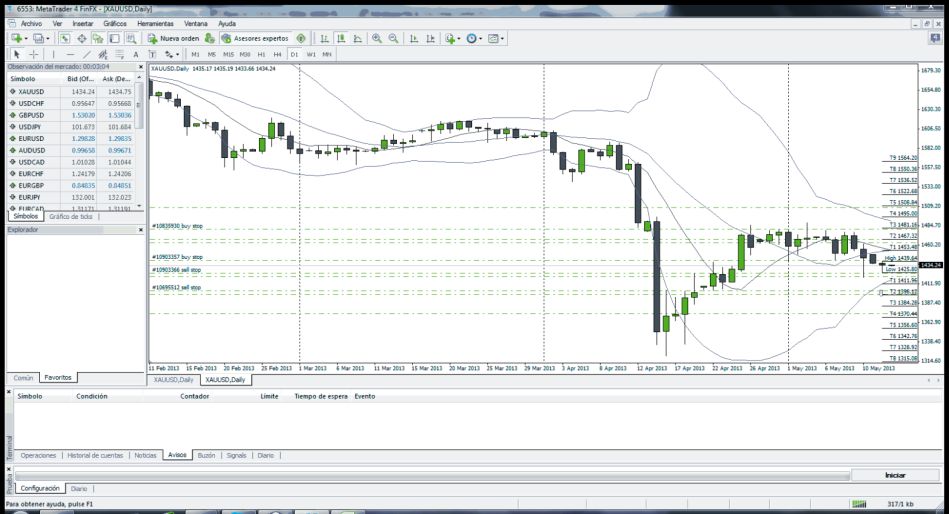Screen dimensions: 949x514
Task: Click the Nueva orden toolbar button
Action: tap(172, 38)
